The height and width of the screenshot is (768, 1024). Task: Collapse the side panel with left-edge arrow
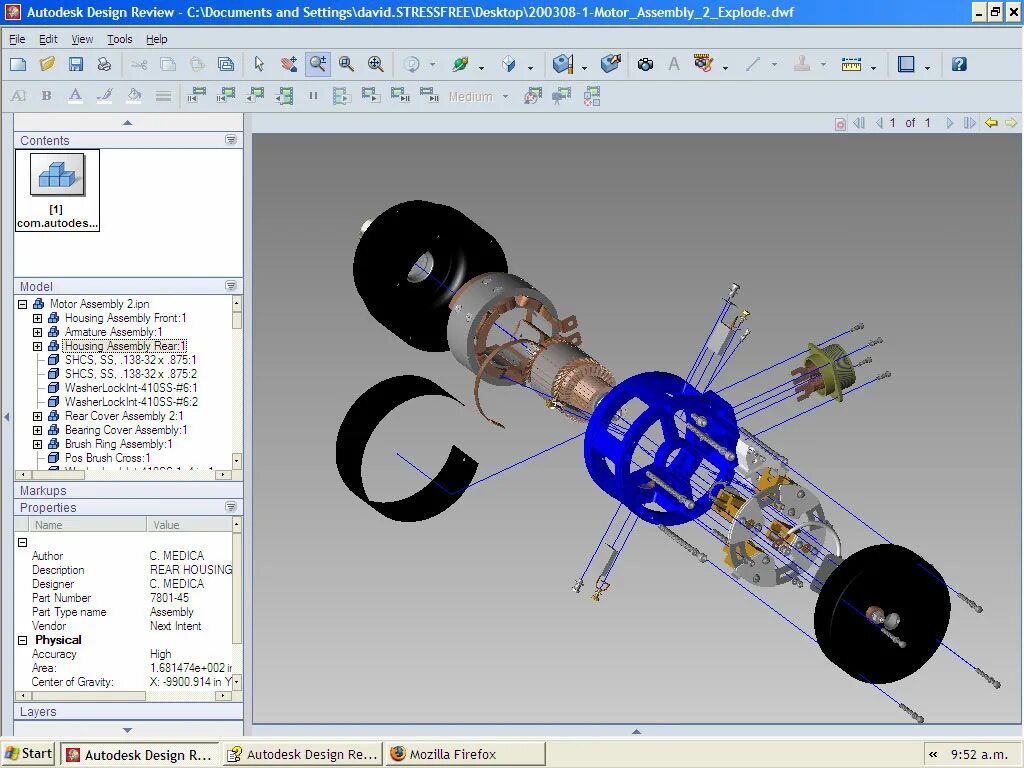click(7, 417)
